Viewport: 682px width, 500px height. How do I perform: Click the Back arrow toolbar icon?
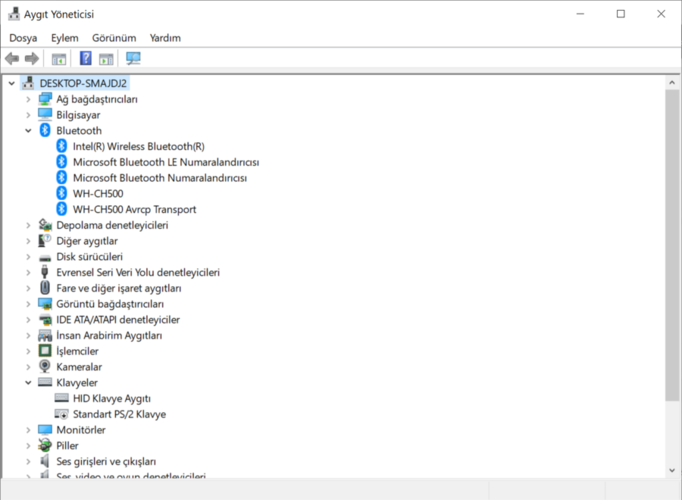point(12,58)
